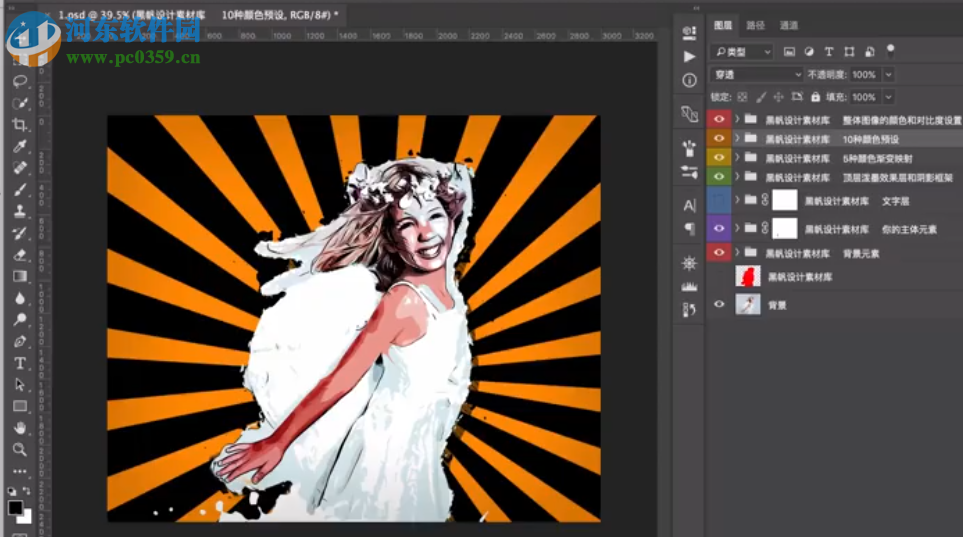The height and width of the screenshot is (537, 963).
Task: Hide the 背景 layer
Action: click(x=719, y=304)
